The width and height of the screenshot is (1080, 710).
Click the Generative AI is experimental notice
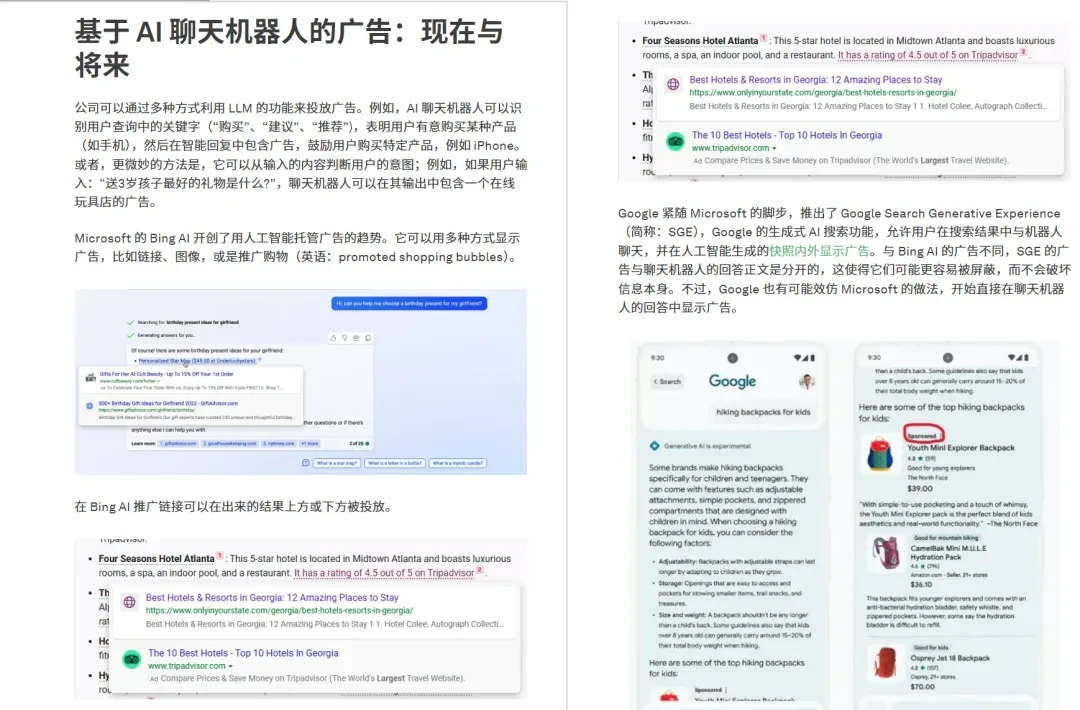coord(707,446)
